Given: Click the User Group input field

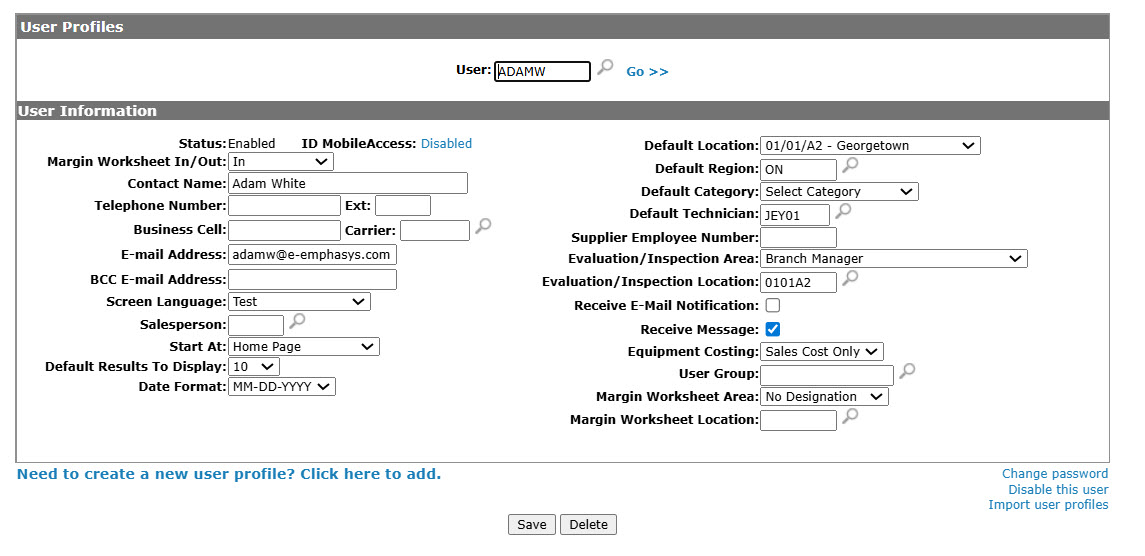Looking at the screenshot, I should click(x=827, y=375).
